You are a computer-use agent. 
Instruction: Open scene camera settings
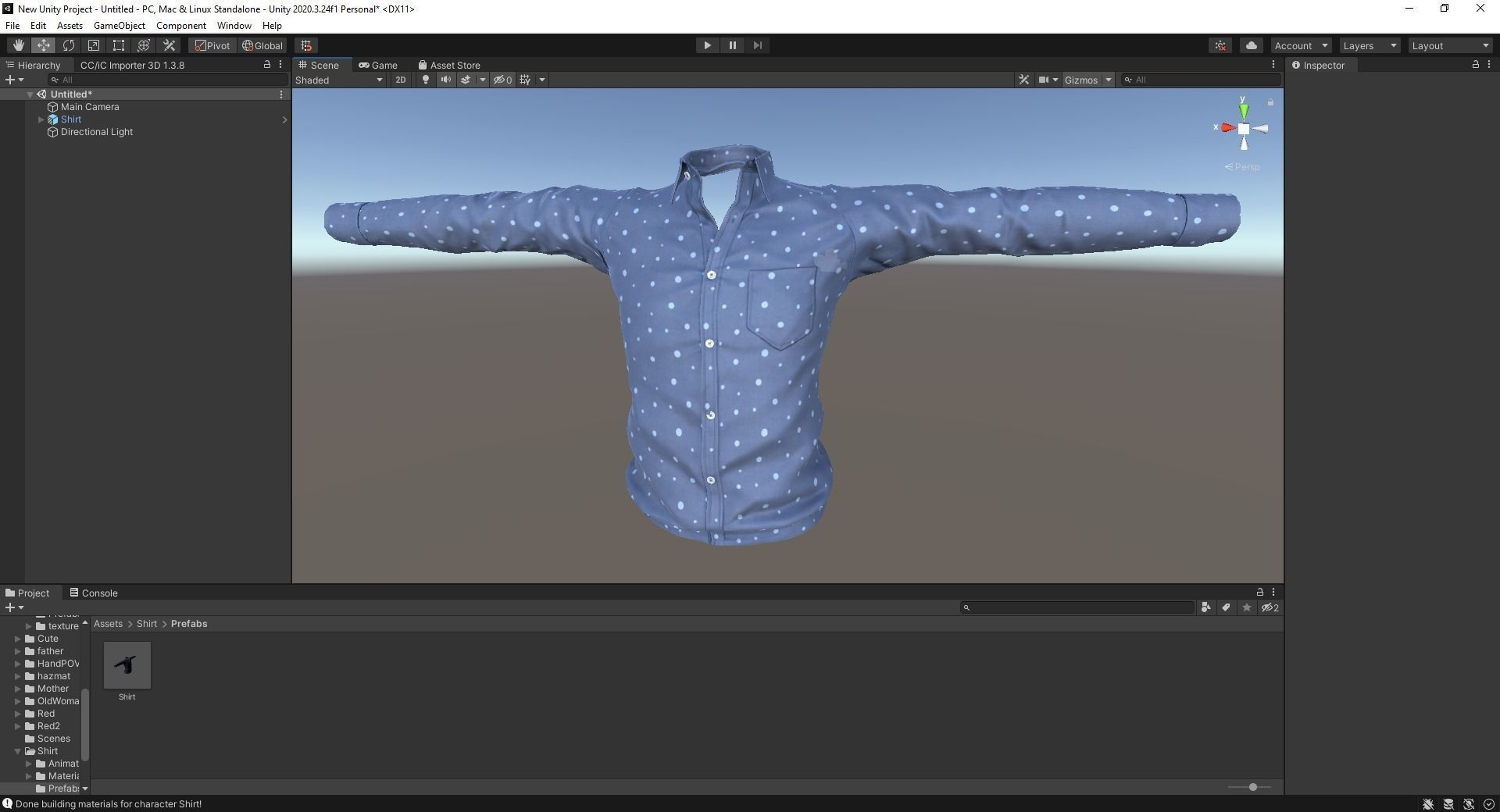coord(1043,80)
